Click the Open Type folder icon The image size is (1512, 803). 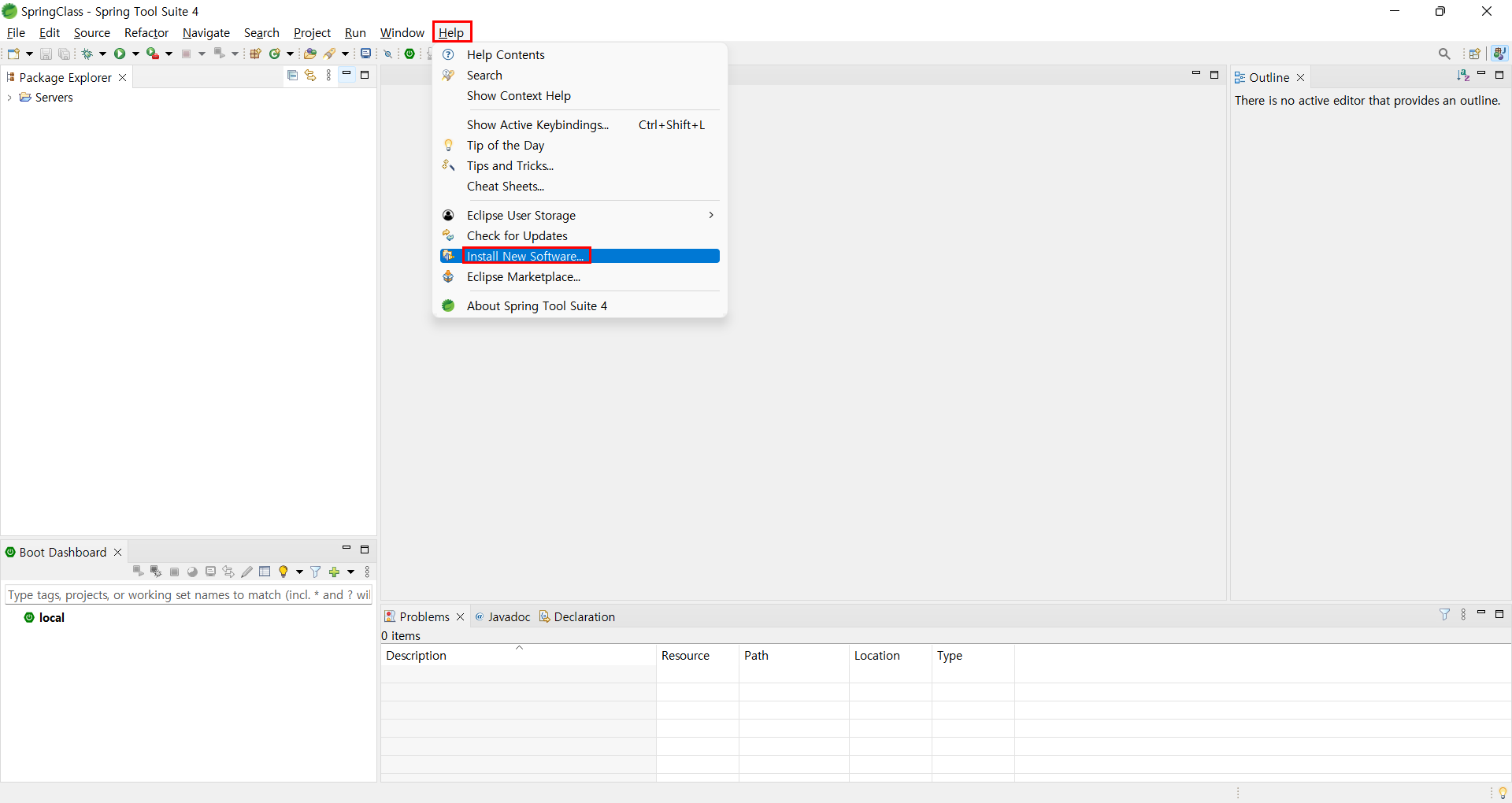click(309, 54)
